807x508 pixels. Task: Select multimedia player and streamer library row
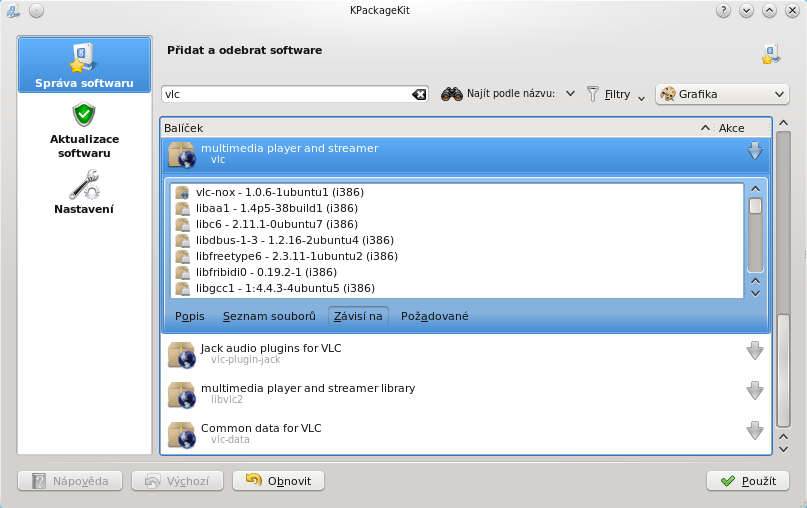coord(466,394)
